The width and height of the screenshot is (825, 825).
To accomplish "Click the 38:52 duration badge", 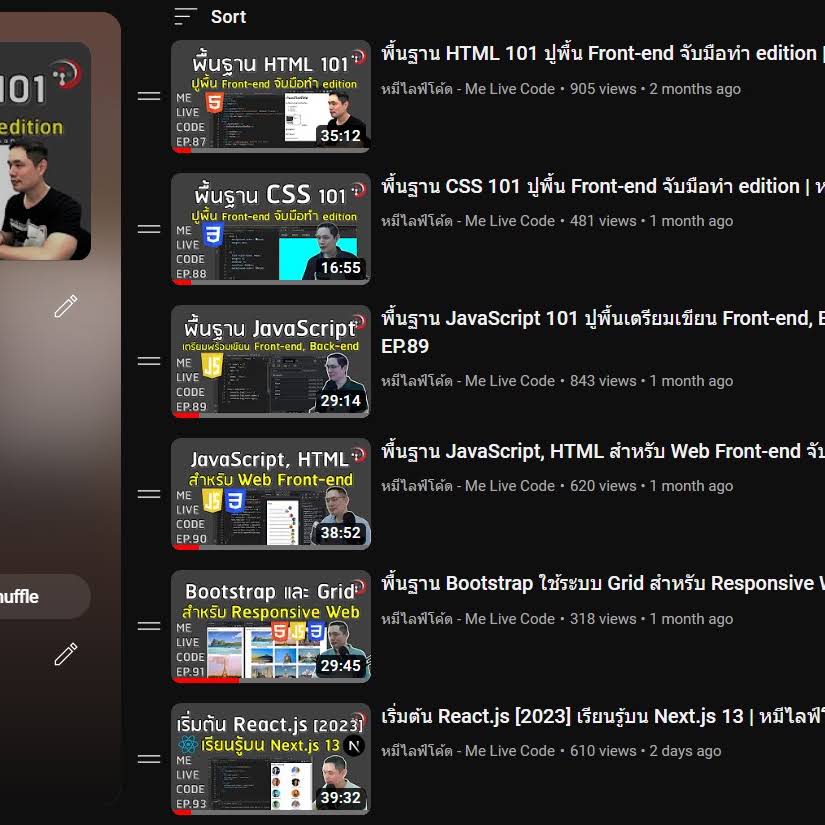I will [340, 533].
